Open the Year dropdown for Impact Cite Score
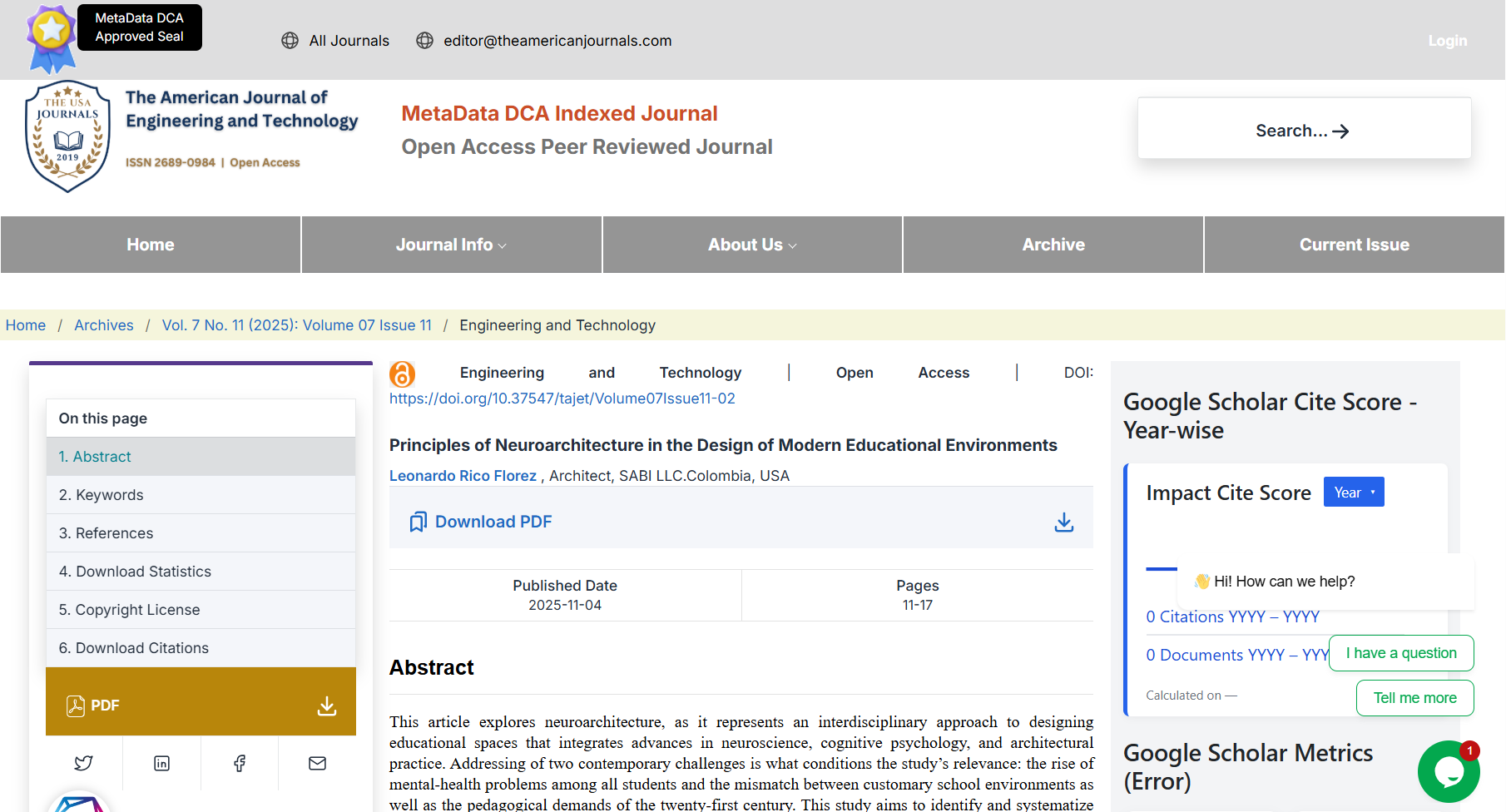 (x=1353, y=493)
